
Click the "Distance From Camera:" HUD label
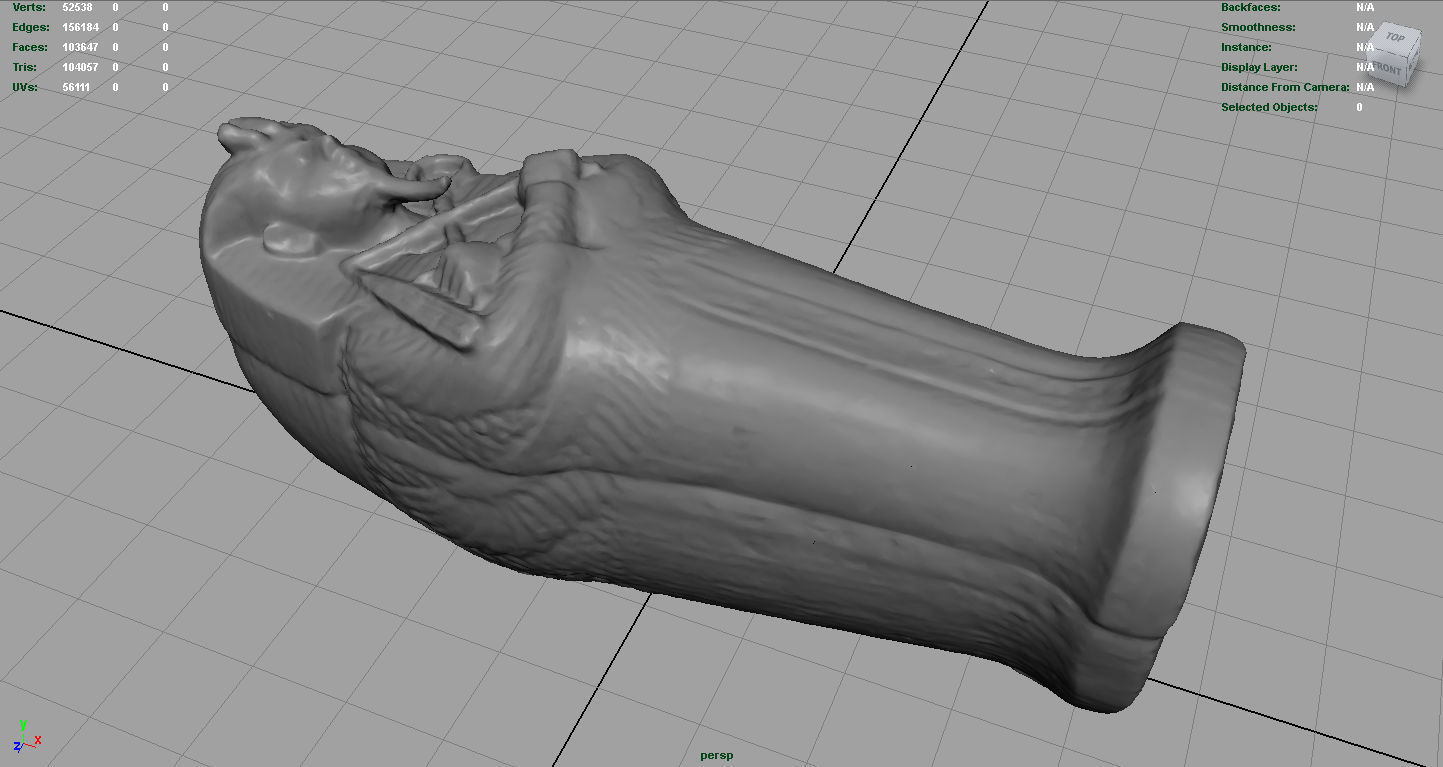1285,87
